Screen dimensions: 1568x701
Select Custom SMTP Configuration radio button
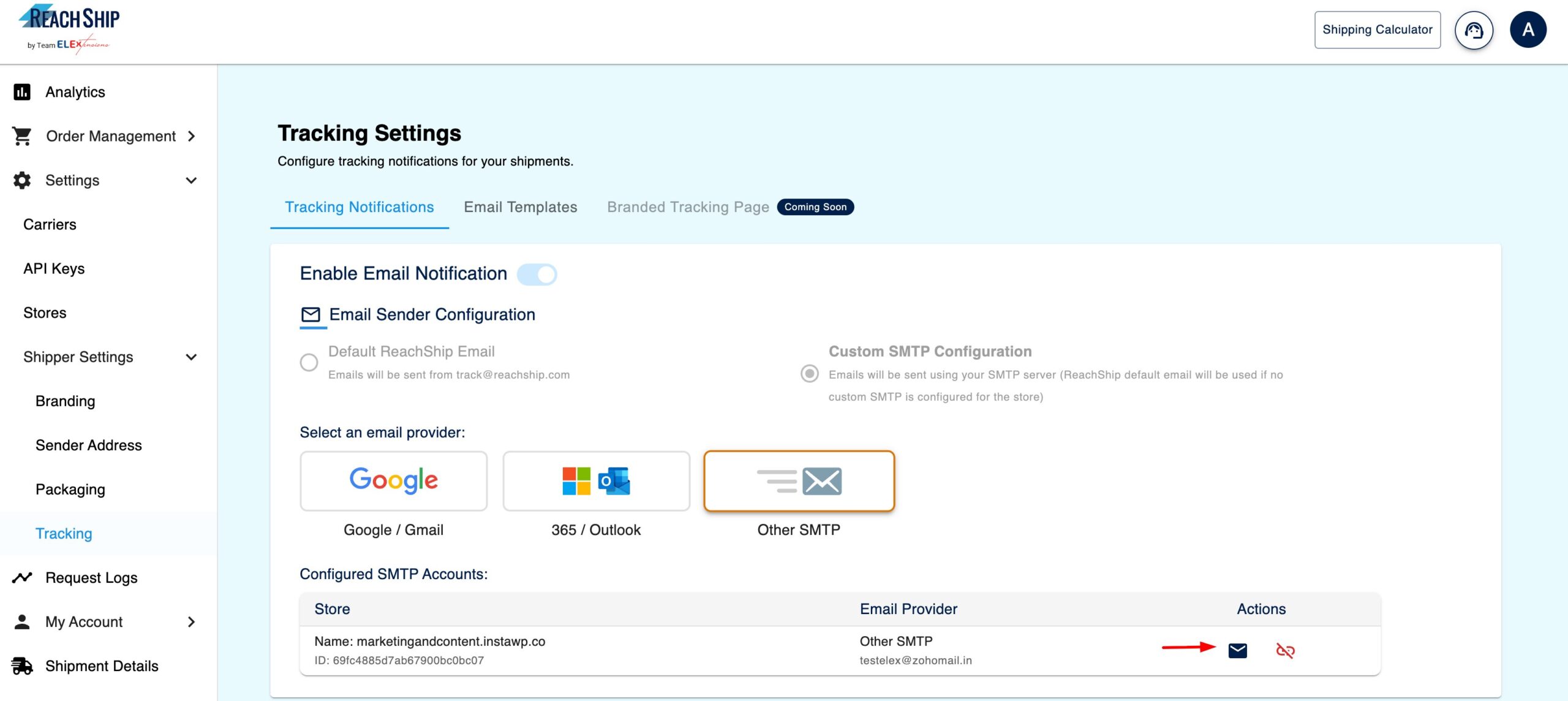(x=810, y=373)
